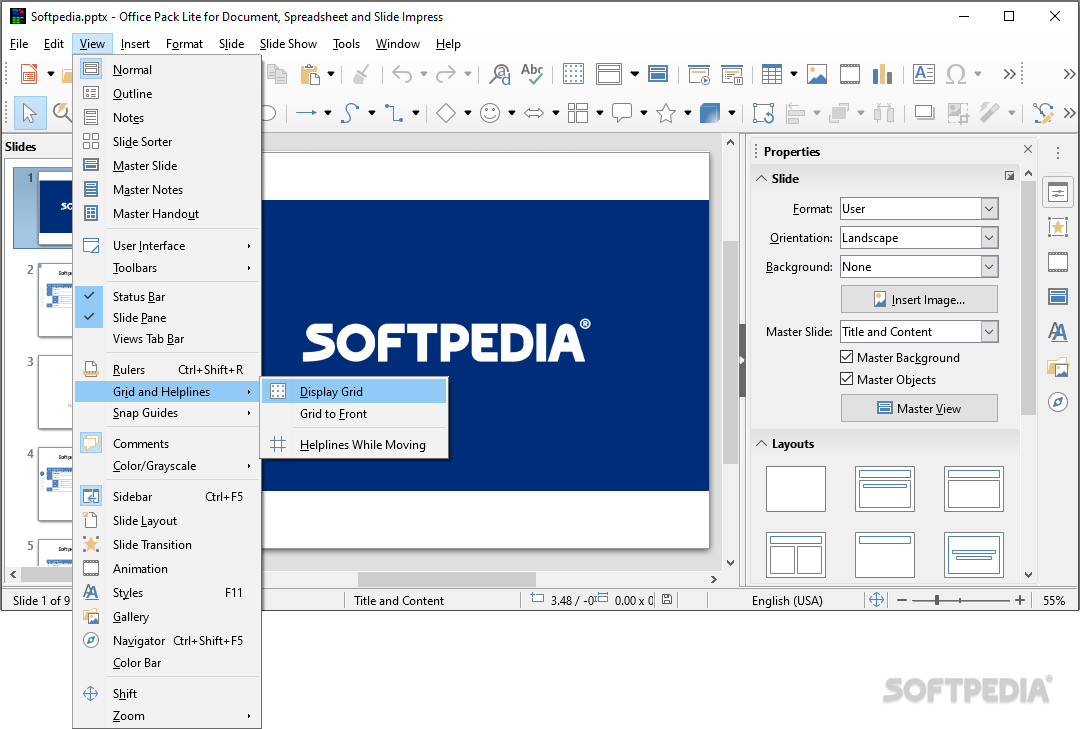
Task: Select the Callout shapes tool
Action: [622, 113]
